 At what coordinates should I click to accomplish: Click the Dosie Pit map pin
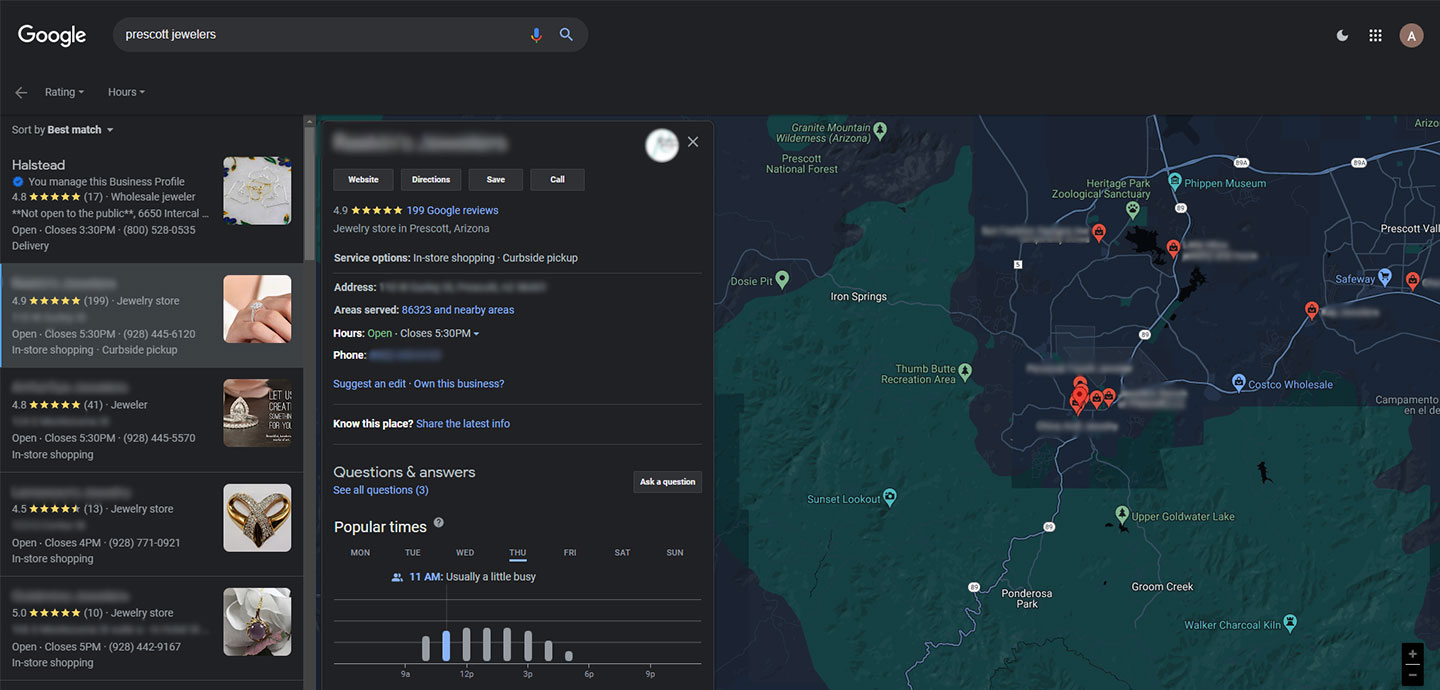click(x=783, y=279)
